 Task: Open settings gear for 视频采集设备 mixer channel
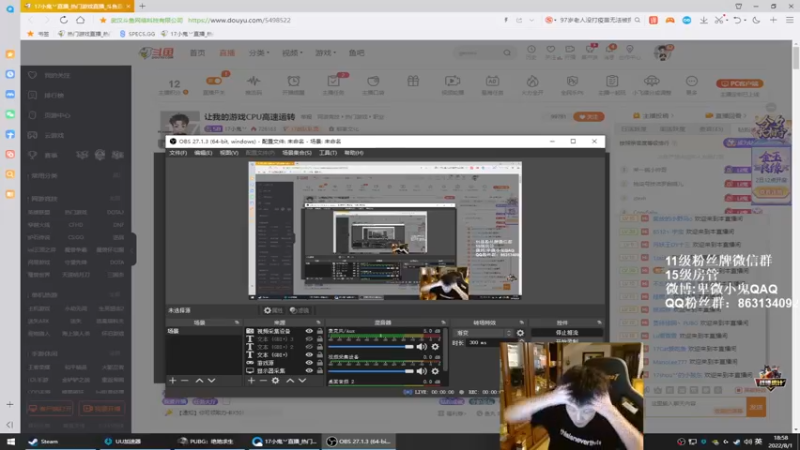coord(435,371)
